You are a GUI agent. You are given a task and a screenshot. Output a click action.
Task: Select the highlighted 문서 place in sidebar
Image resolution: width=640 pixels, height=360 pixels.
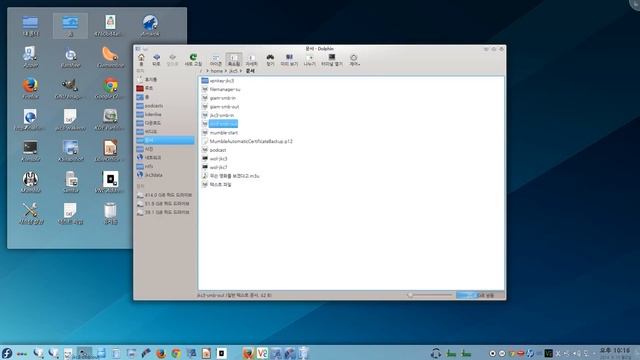pyautogui.click(x=165, y=140)
